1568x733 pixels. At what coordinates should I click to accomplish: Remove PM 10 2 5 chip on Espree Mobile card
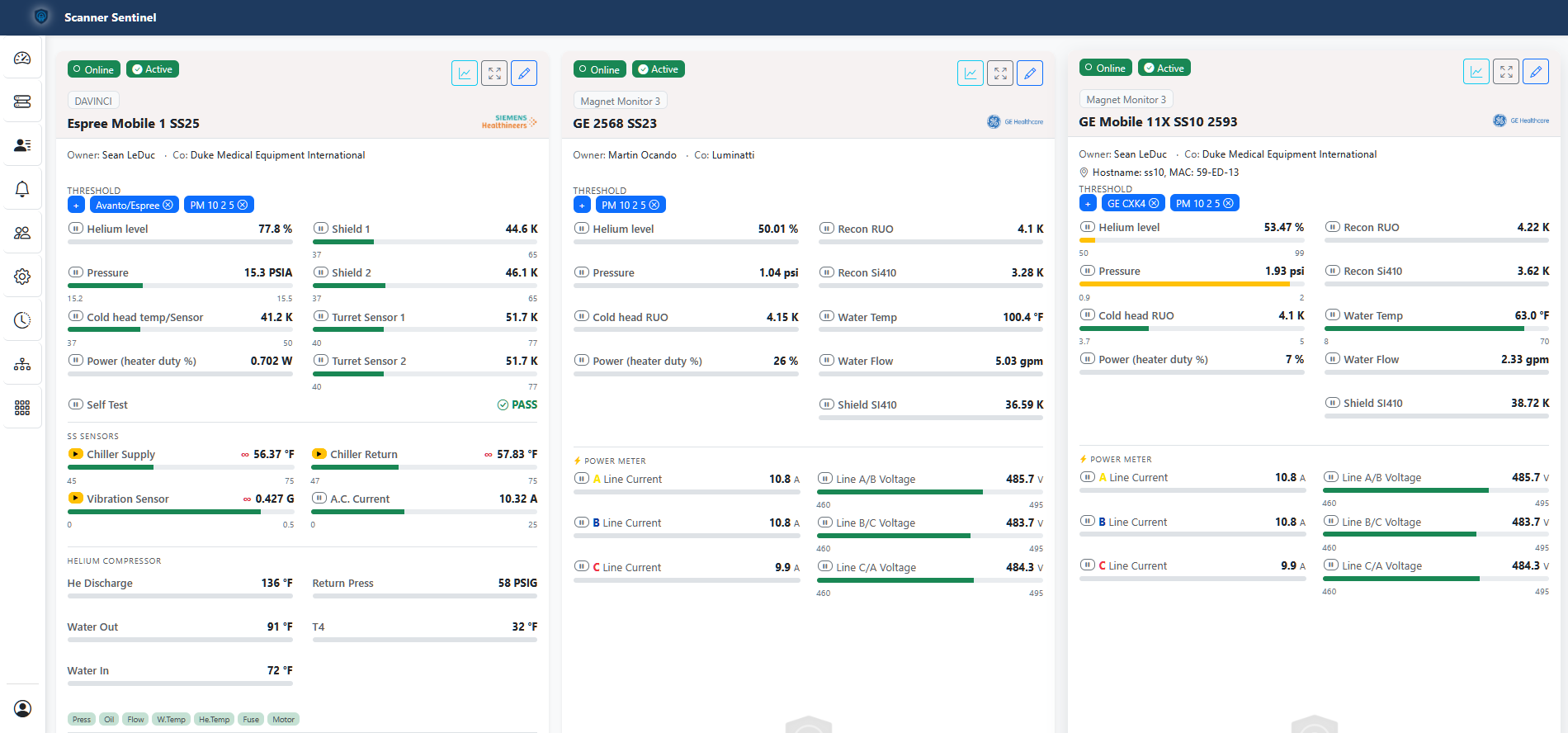coord(243,205)
